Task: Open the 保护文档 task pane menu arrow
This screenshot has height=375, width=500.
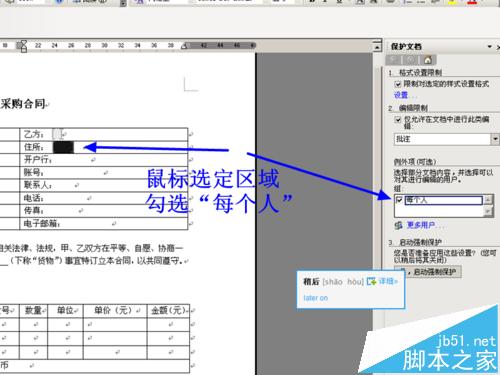Action: point(490,47)
